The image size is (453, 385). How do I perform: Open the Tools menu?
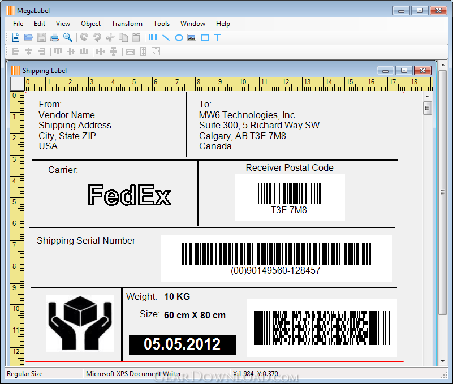[162, 24]
